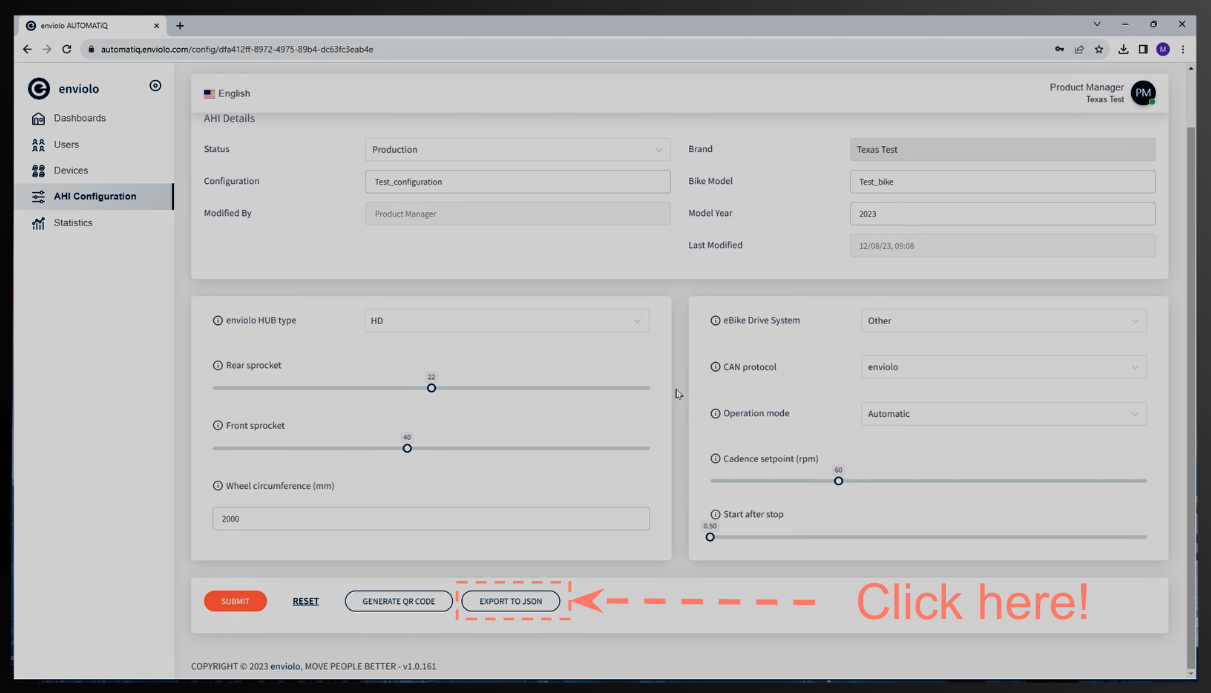The image size is (1211, 693).
Task: Click the US flag language icon
Action: pyautogui.click(x=209, y=94)
